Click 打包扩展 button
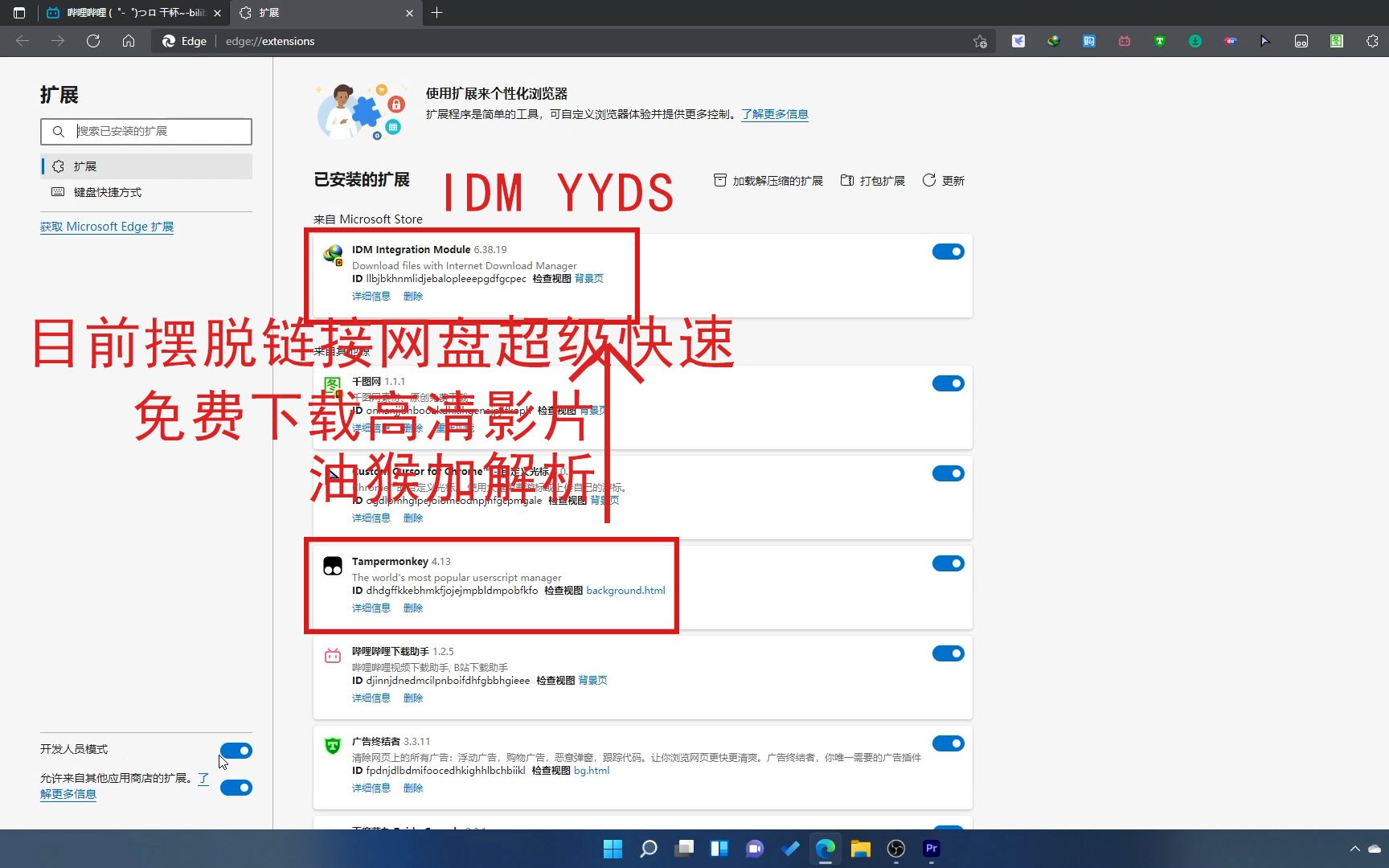1389x868 pixels. click(873, 181)
